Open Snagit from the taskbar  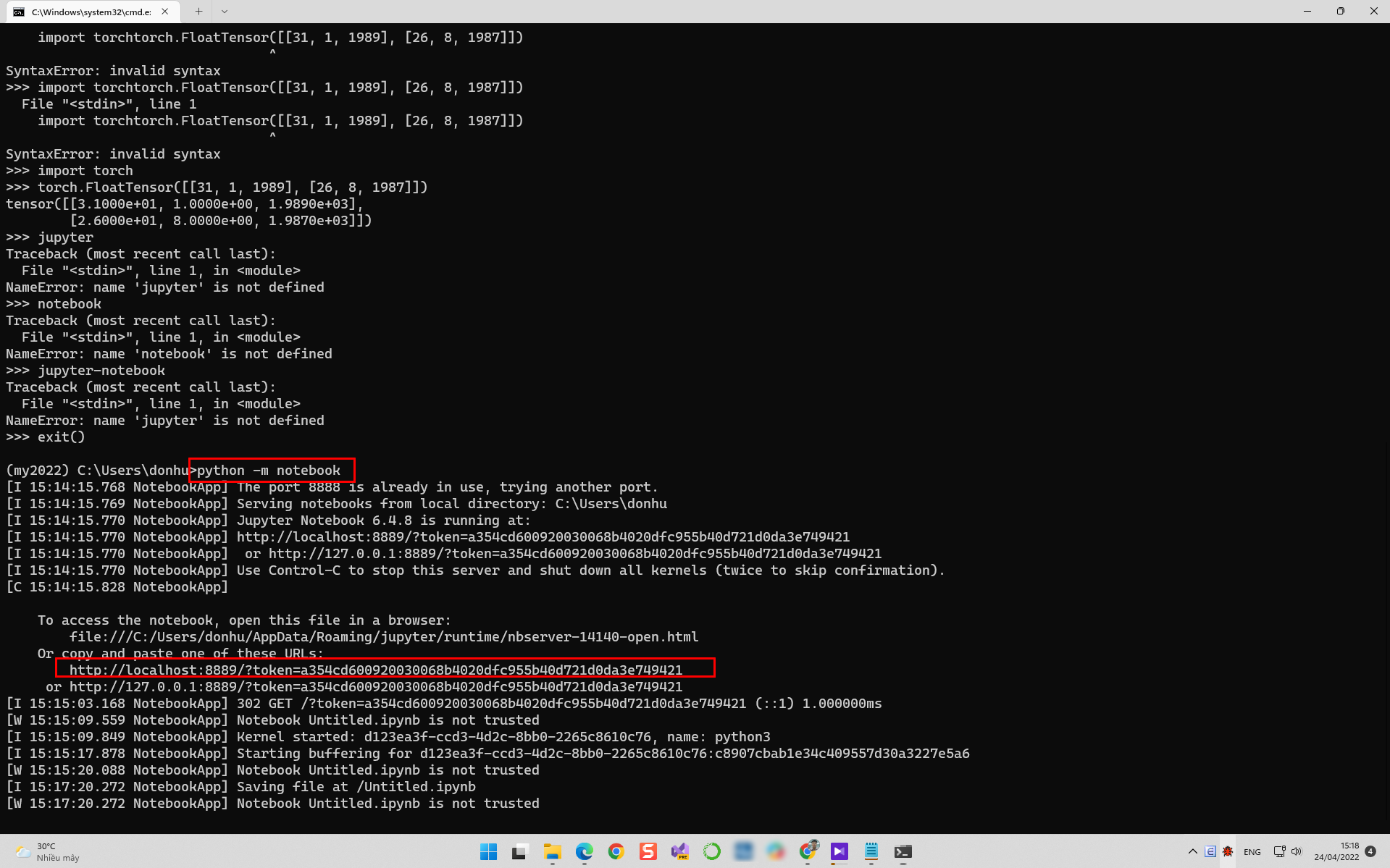tap(648, 851)
